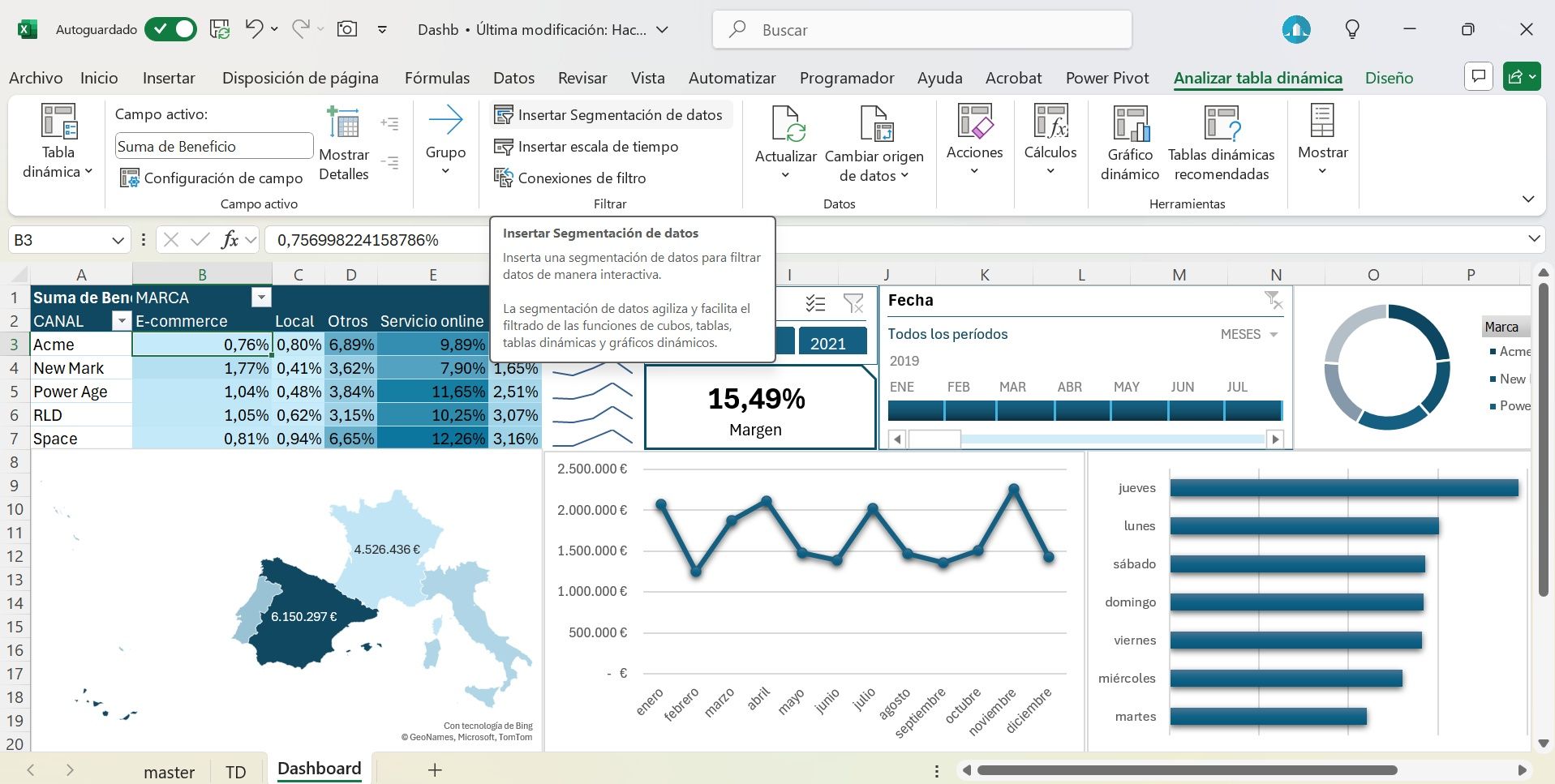Click the Mostrar Detalles icon

click(343, 122)
